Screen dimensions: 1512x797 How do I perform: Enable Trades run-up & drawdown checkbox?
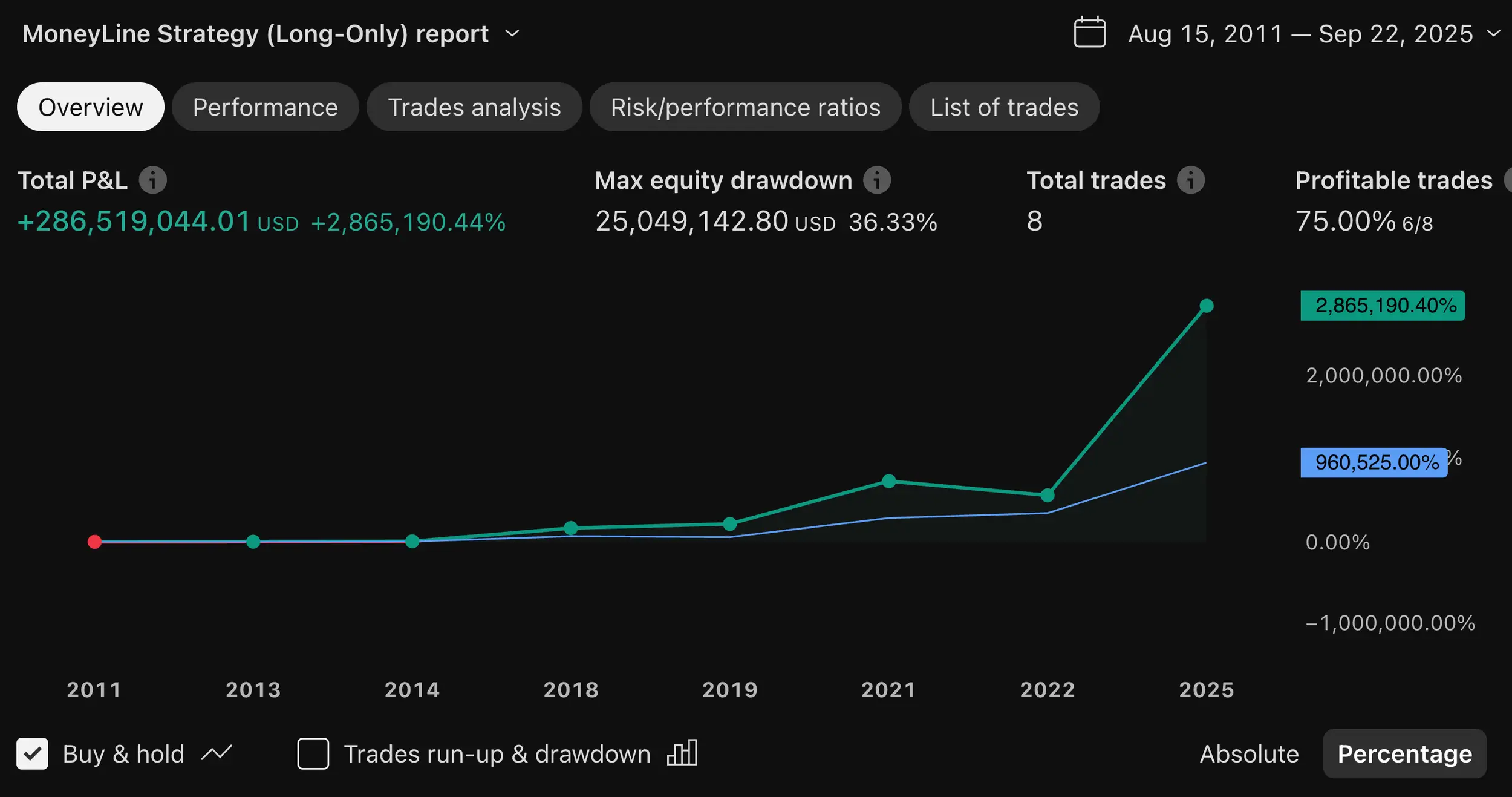pos(313,753)
